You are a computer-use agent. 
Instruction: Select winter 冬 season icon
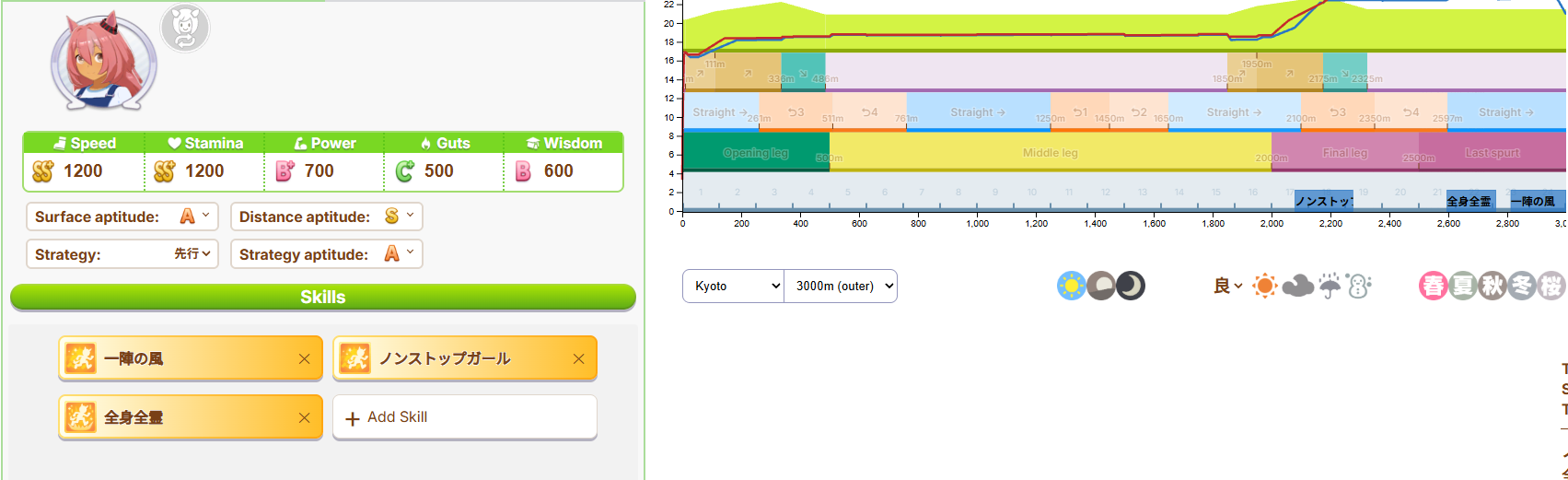1522,286
